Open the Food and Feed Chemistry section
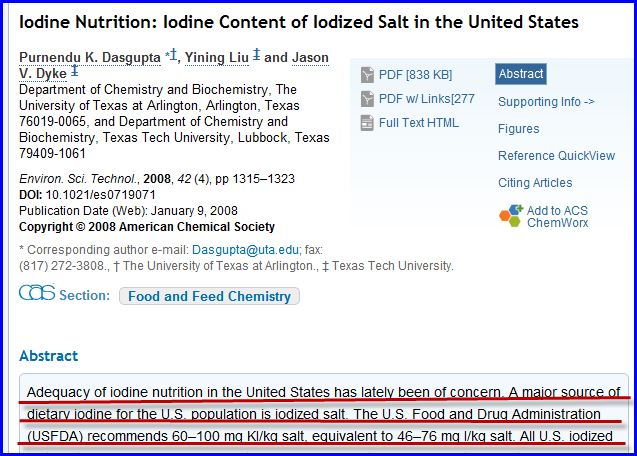 click(209, 296)
